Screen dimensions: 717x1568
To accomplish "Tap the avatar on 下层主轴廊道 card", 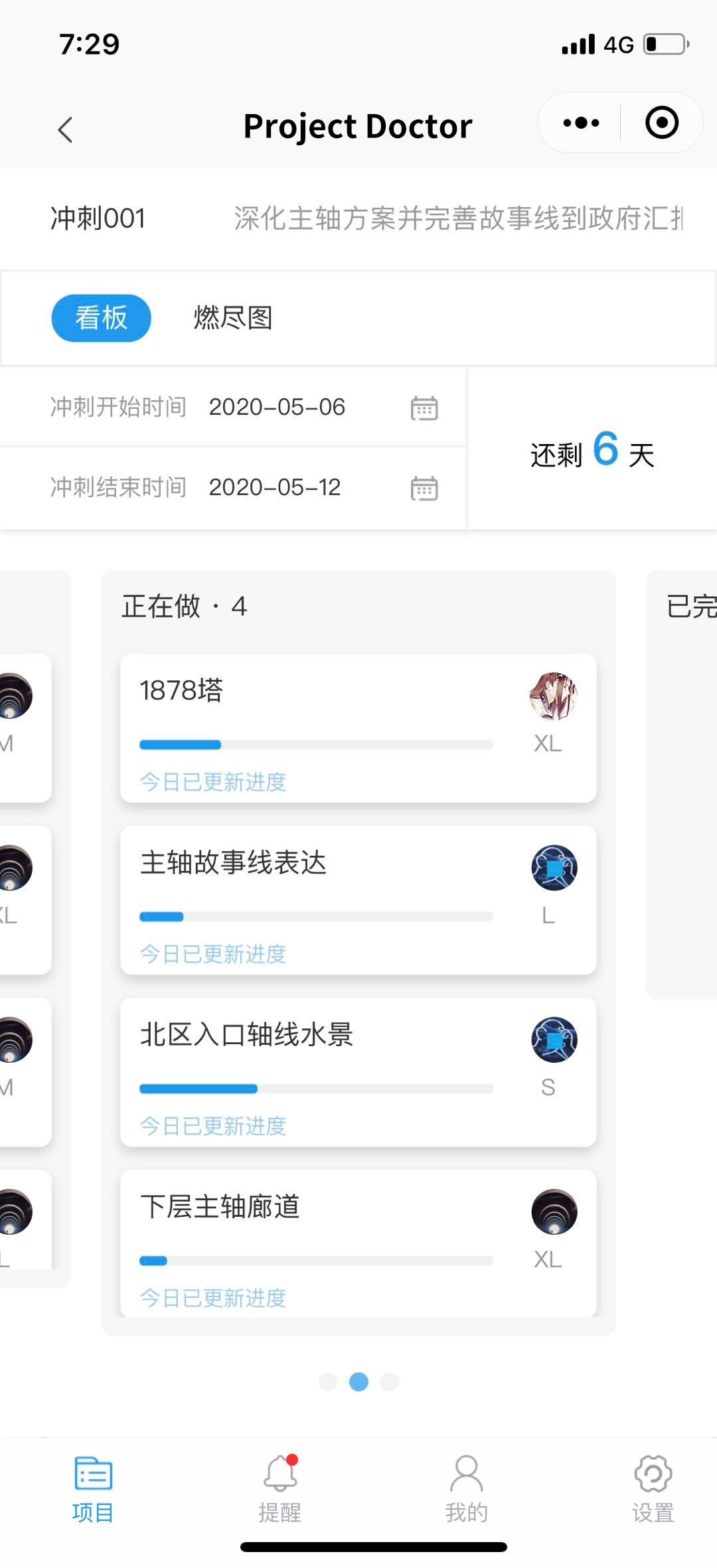I will [x=554, y=1212].
